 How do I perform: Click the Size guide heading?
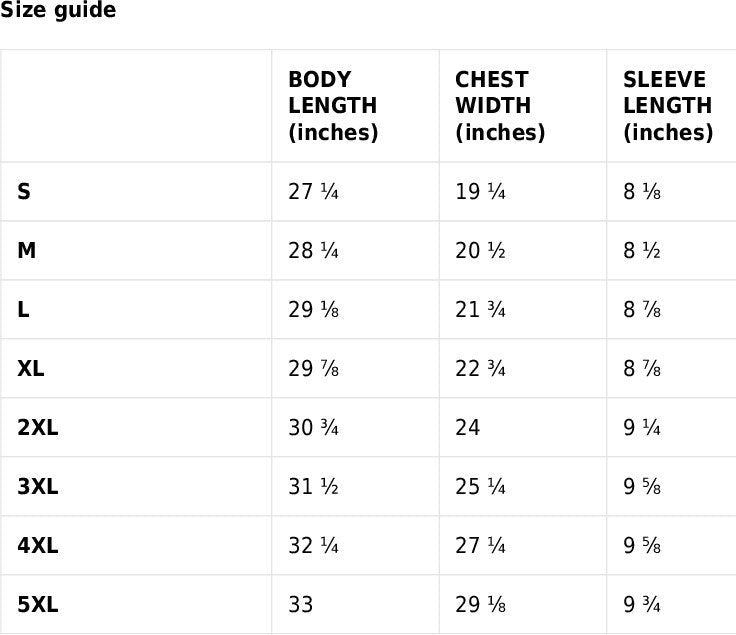58,11
